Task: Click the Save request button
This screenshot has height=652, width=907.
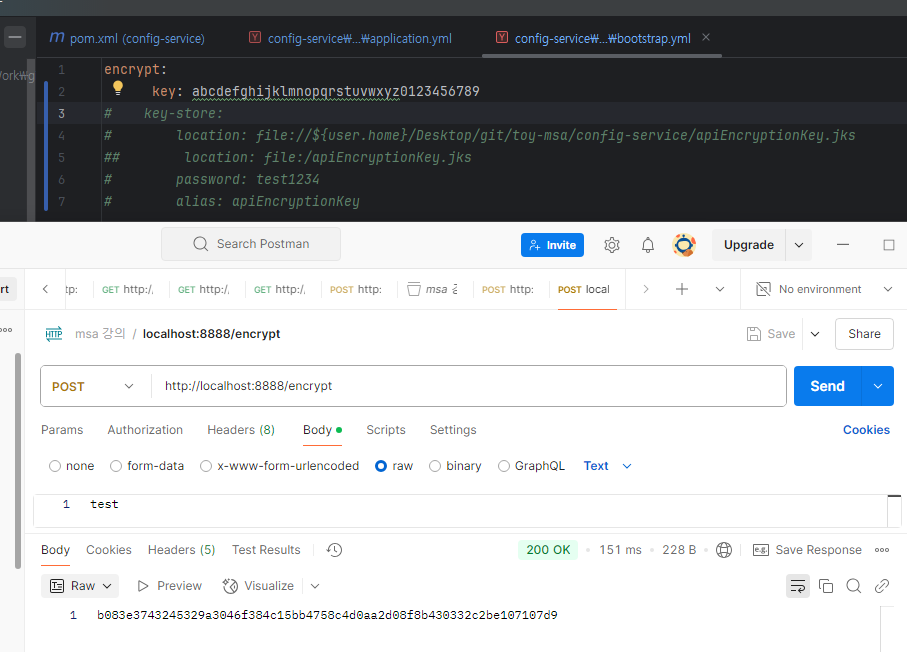Action: [x=771, y=334]
